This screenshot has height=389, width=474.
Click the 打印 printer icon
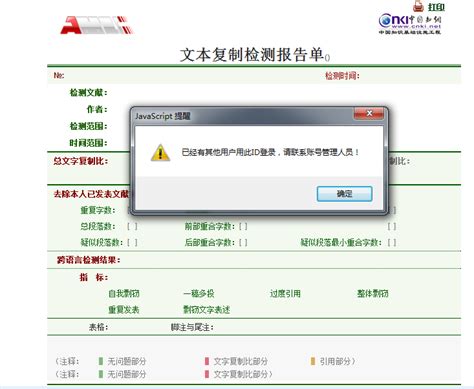click(418, 6)
